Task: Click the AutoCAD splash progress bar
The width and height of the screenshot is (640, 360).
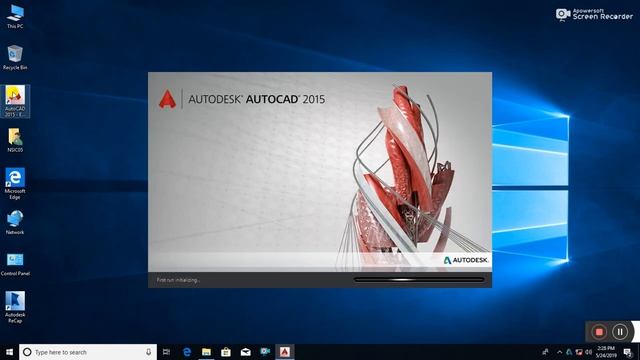Action: [419, 280]
